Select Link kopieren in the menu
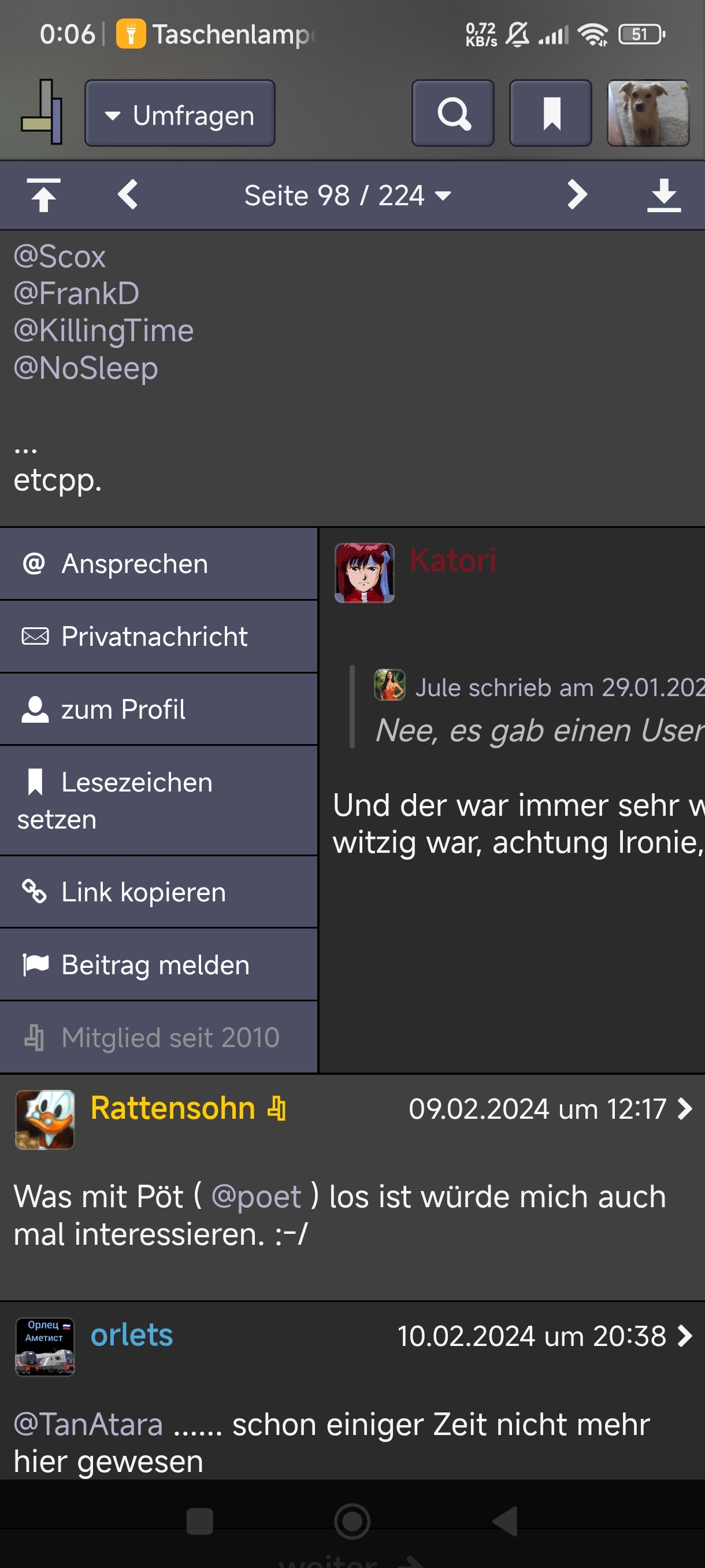The height and width of the screenshot is (1568, 705). coord(159,892)
